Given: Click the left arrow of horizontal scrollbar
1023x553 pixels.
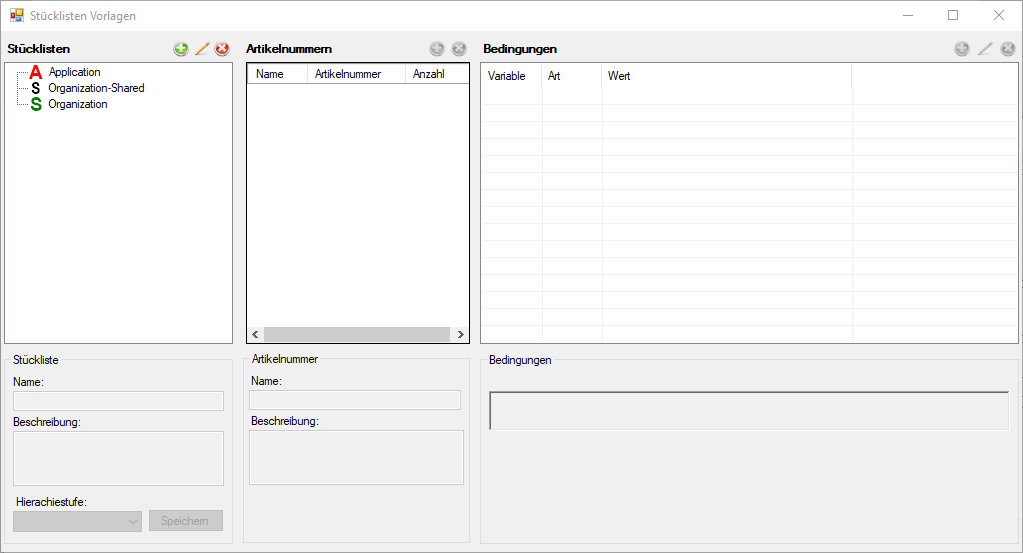Looking at the screenshot, I should point(255,335).
